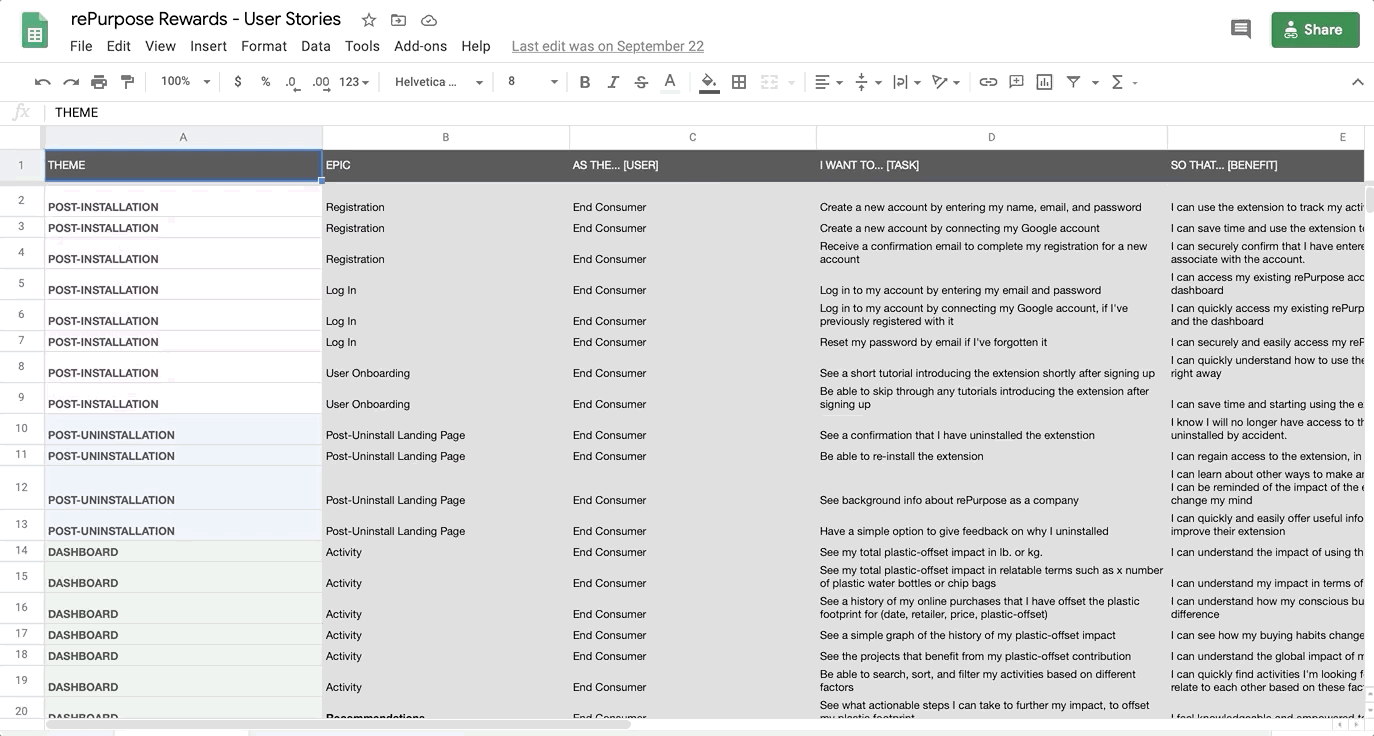Open vertical align dropdown
1374x736 pixels.
pyautogui.click(x=868, y=82)
